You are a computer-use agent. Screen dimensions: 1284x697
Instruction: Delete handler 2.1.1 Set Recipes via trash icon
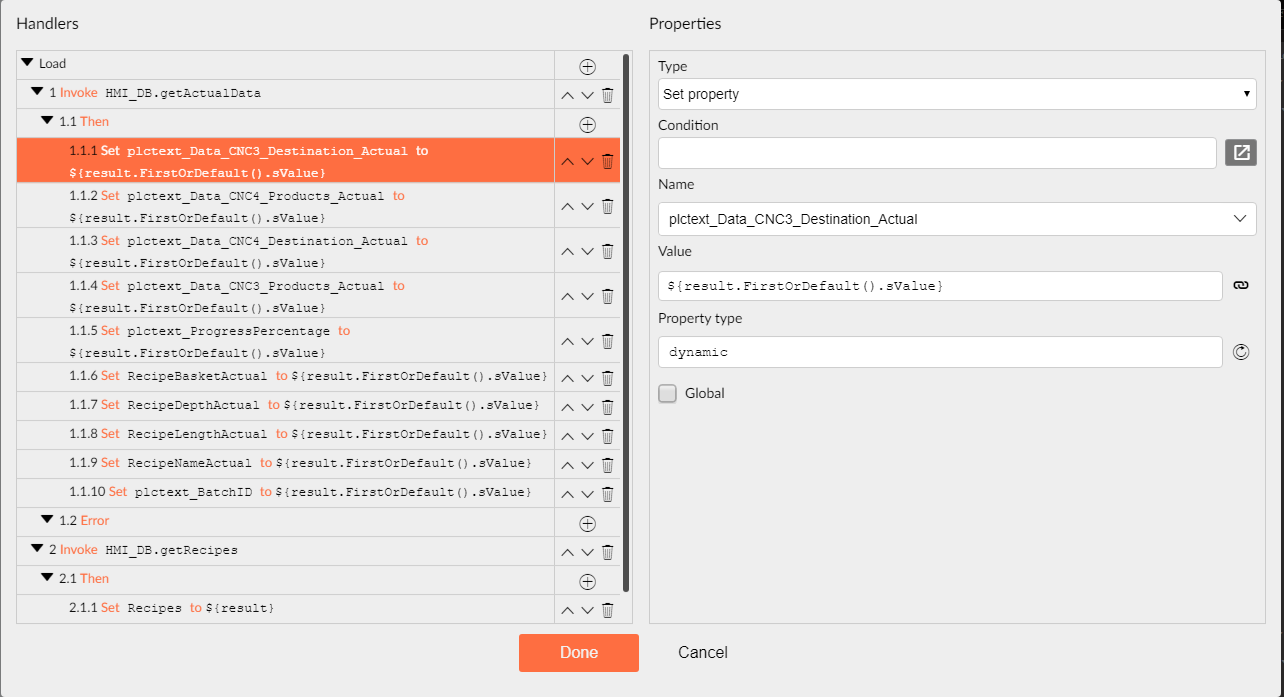point(607,609)
